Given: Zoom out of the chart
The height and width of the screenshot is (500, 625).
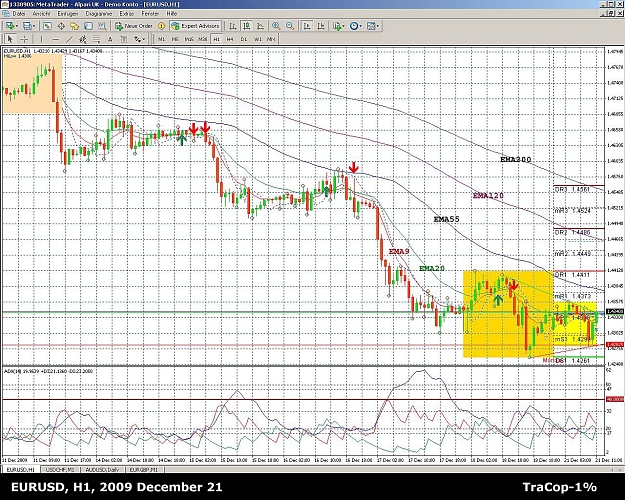Looking at the screenshot, I should 290,26.
